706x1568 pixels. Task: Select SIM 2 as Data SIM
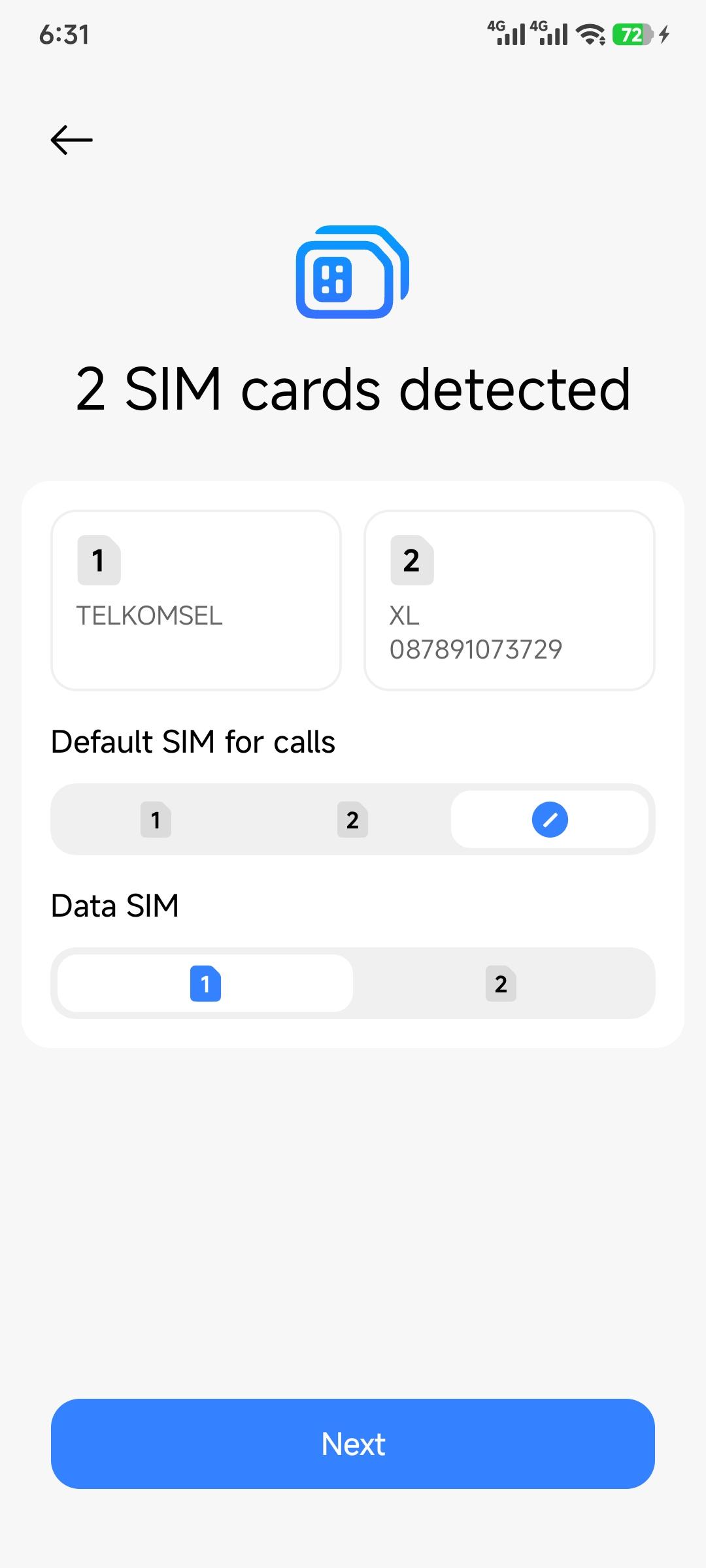(501, 983)
